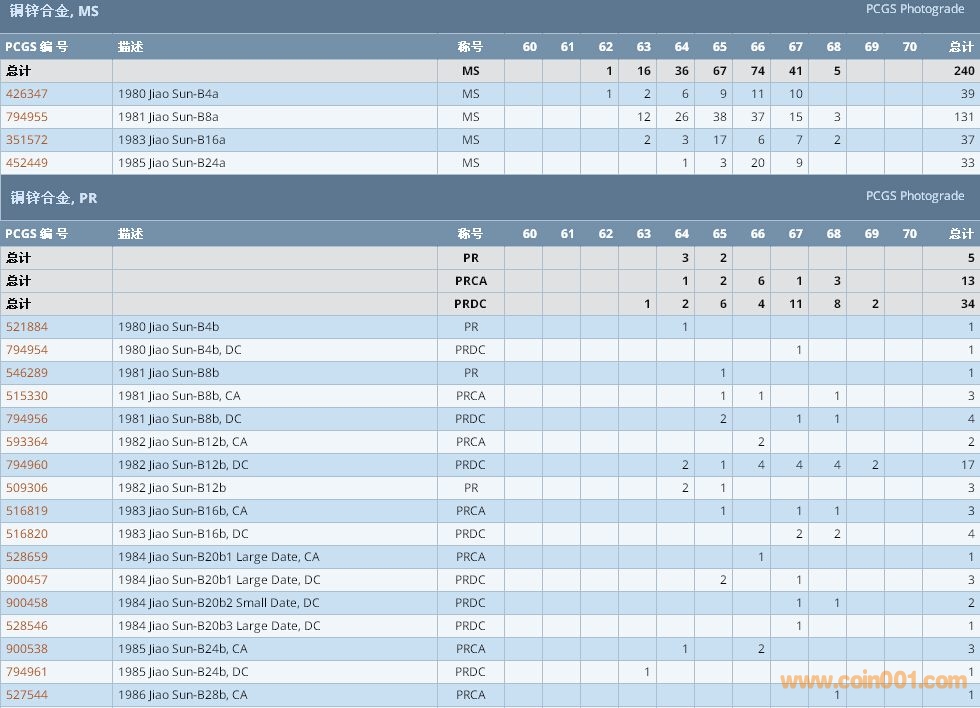Image resolution: width=980 pixels, height=708 pixels.
Task: Click the total count 131 cell
Action: (960, 117)
